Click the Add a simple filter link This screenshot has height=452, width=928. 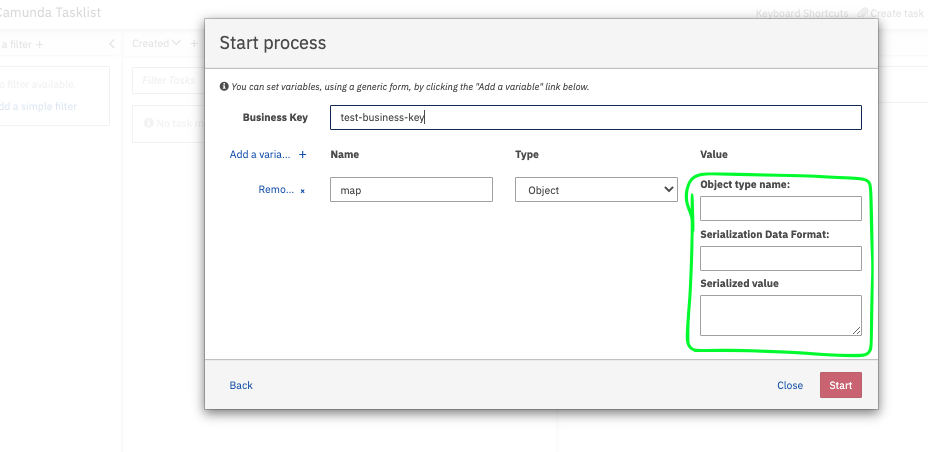(38, 107)
